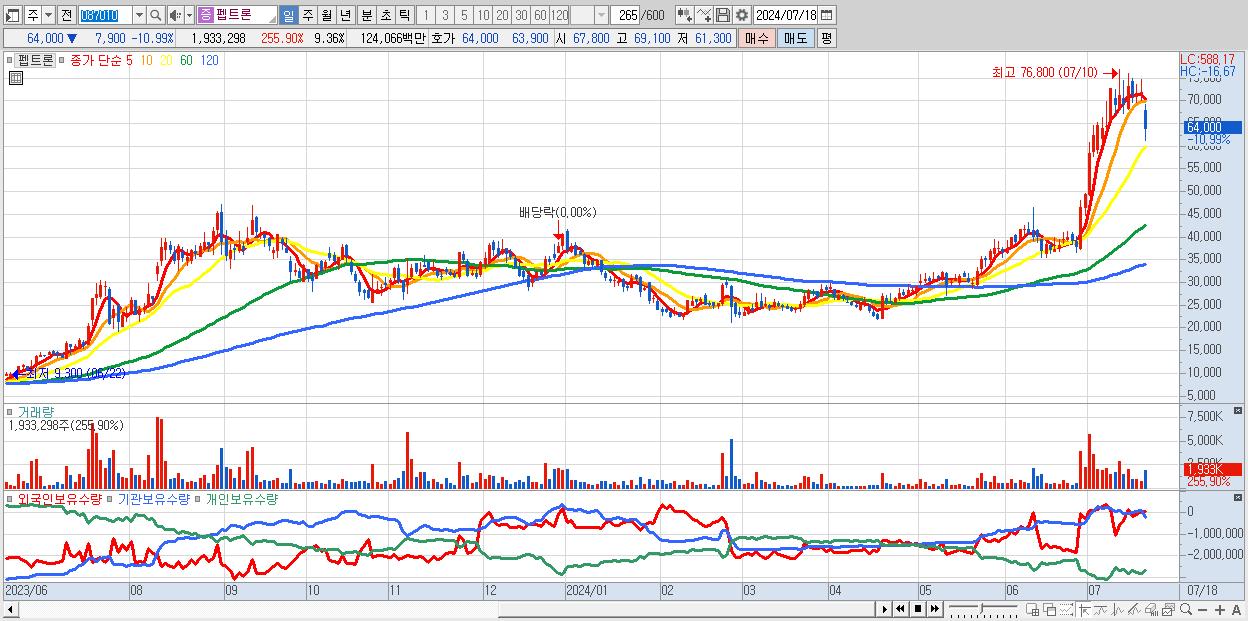Image resolution: width=1248 pixels, height=621 pixels.
Task: Click the A text tool icon
Action: (x=1237, y=609)
